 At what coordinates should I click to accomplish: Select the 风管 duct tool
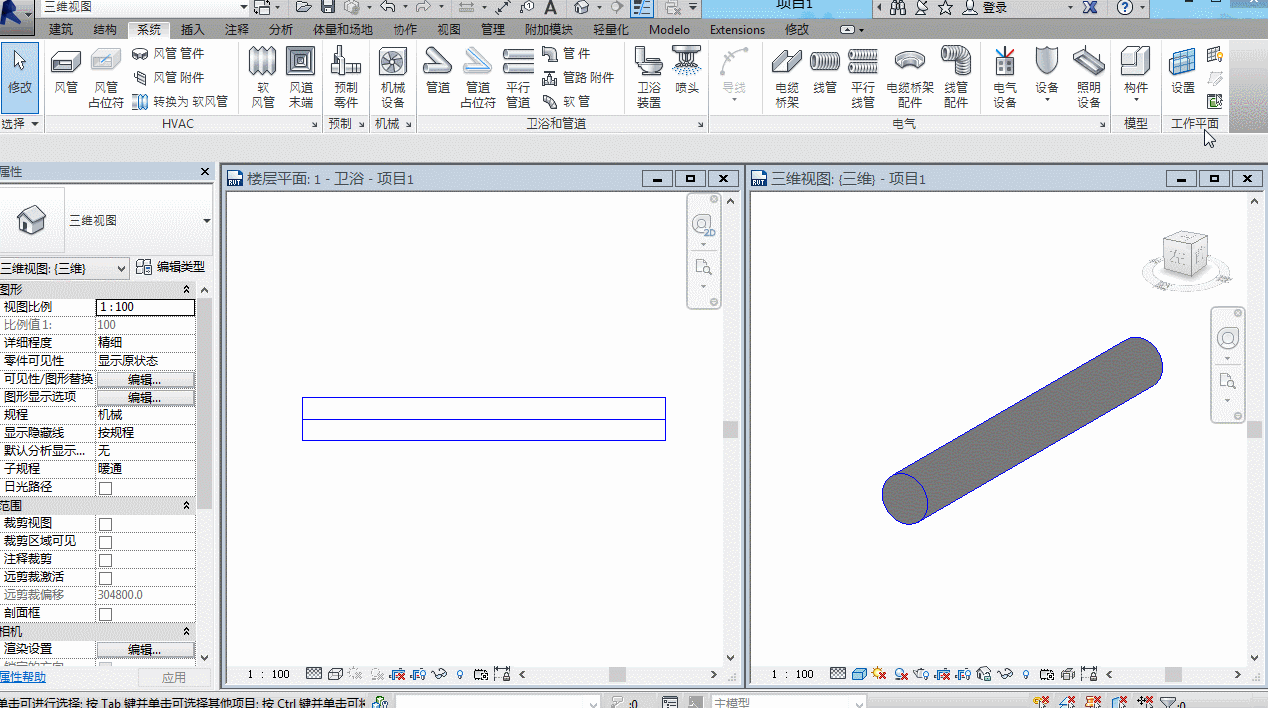tap(66, 75)
